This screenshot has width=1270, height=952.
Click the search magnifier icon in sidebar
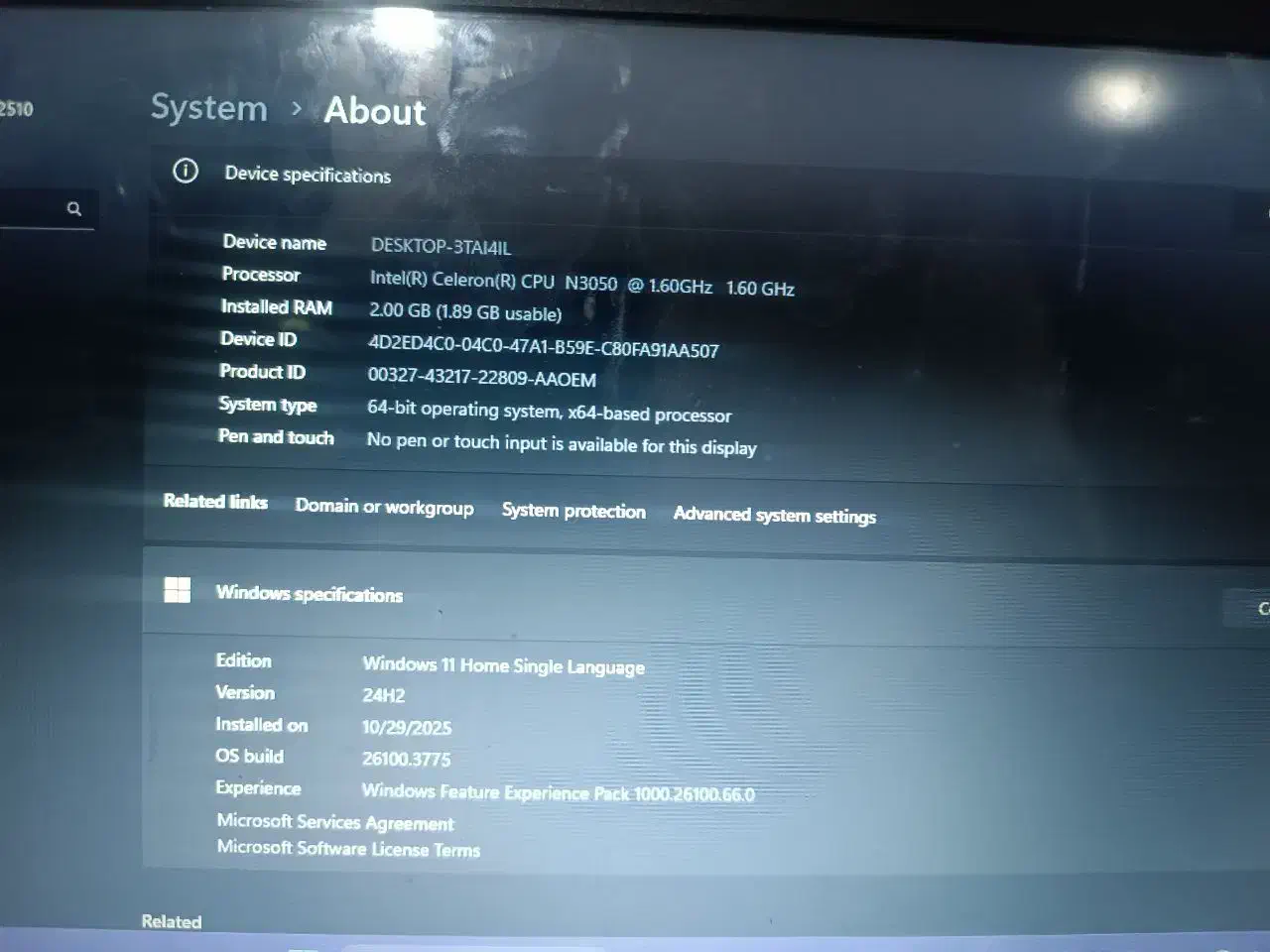tap(73, 209)
